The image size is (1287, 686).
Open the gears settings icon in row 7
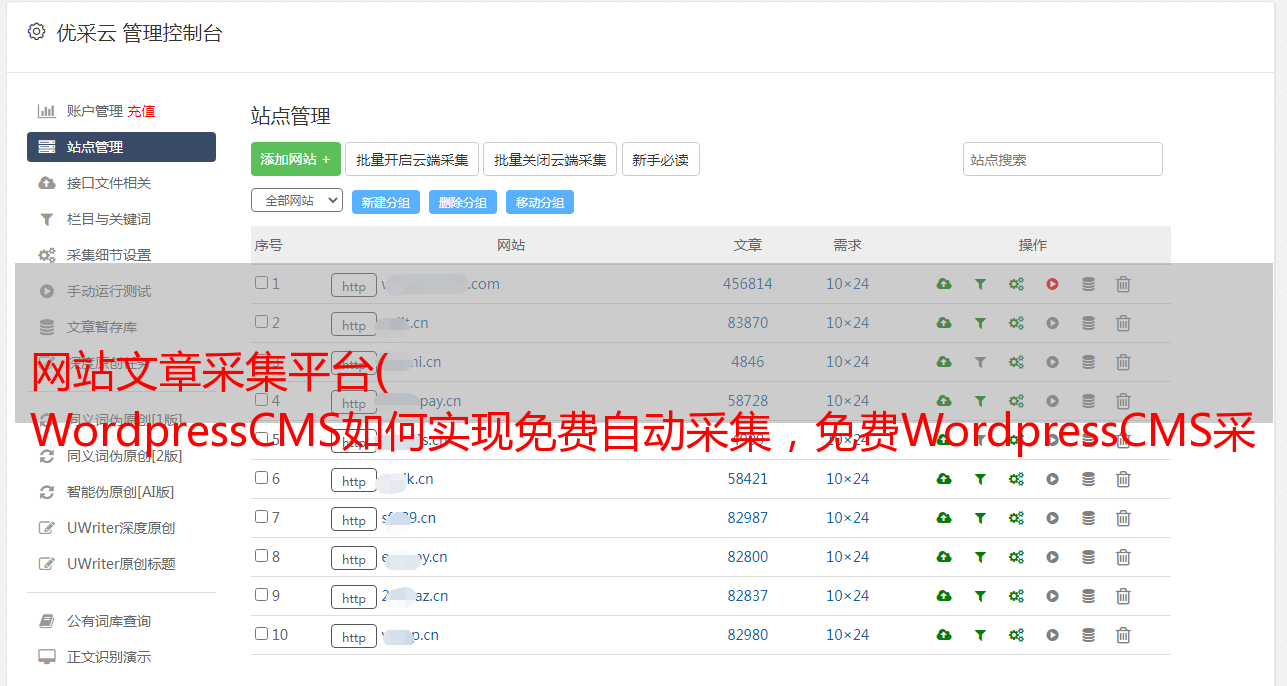1016,518
